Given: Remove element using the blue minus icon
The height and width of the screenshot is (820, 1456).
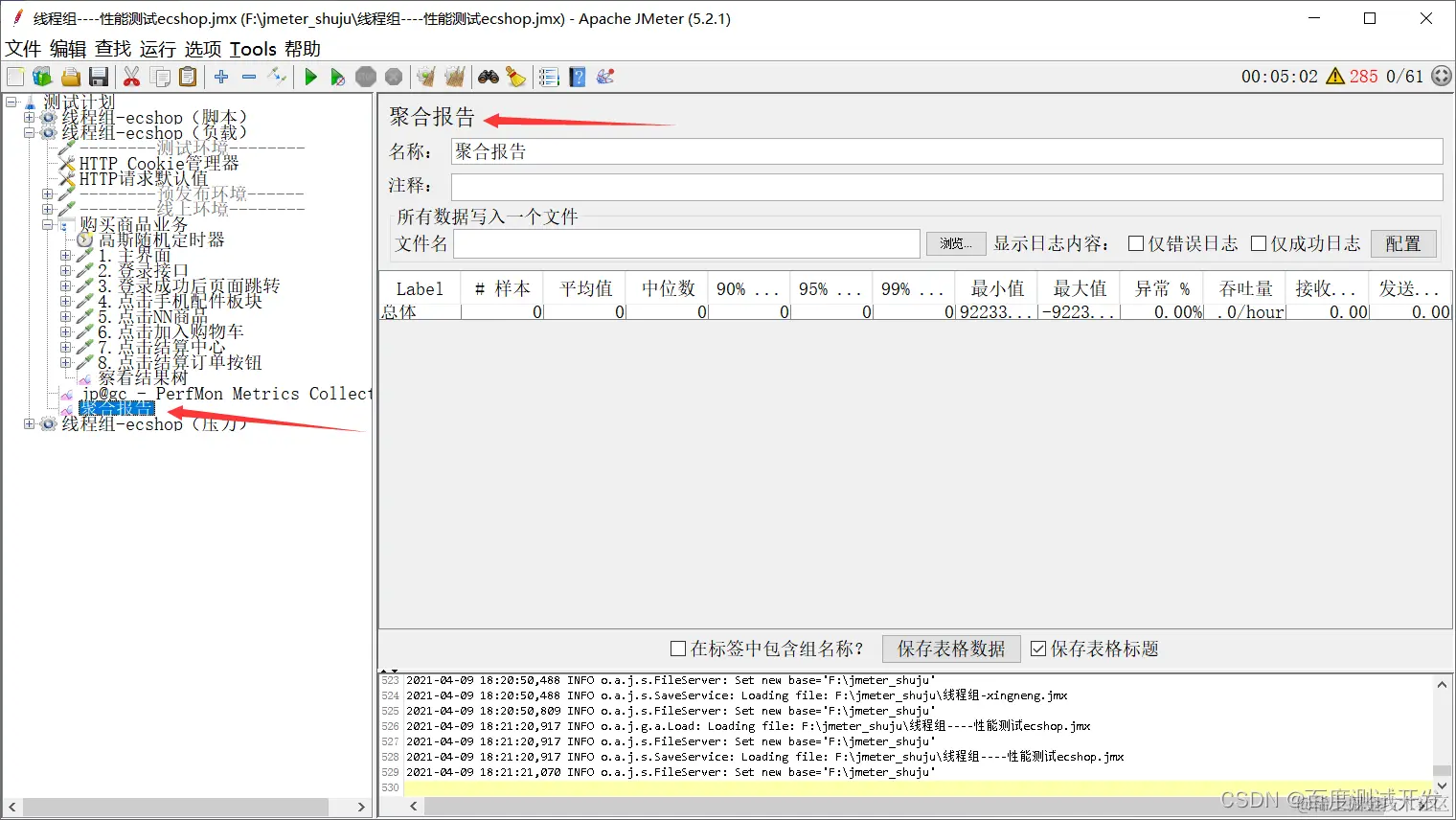Looking at the screenshot, I should [249, 77].
